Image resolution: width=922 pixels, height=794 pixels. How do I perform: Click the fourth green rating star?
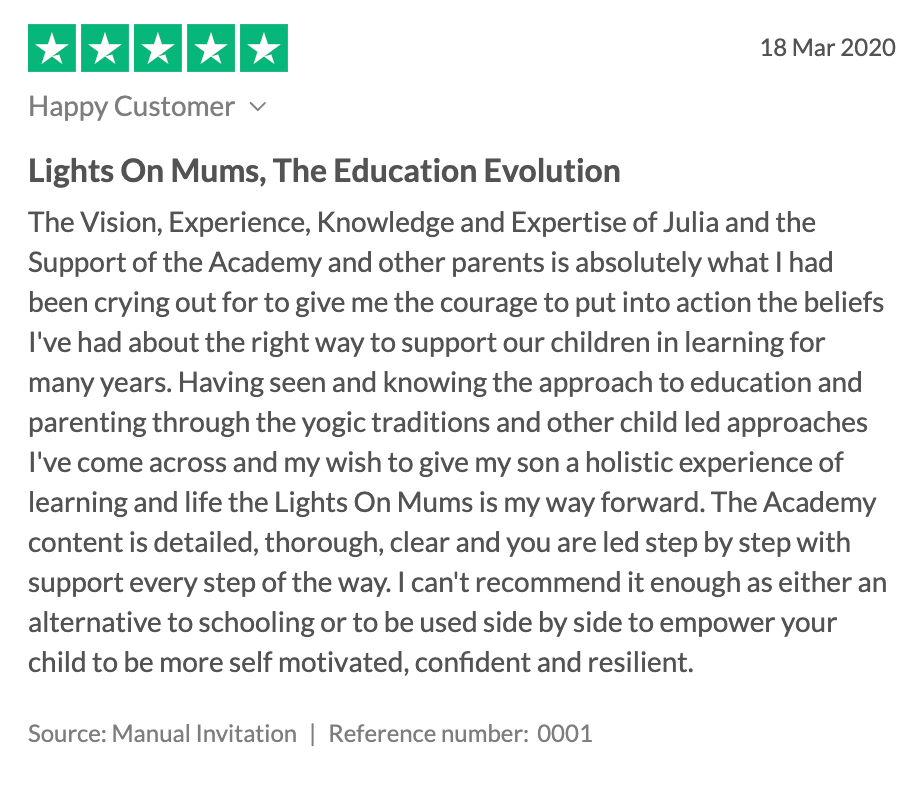click(x=210, y=48)
